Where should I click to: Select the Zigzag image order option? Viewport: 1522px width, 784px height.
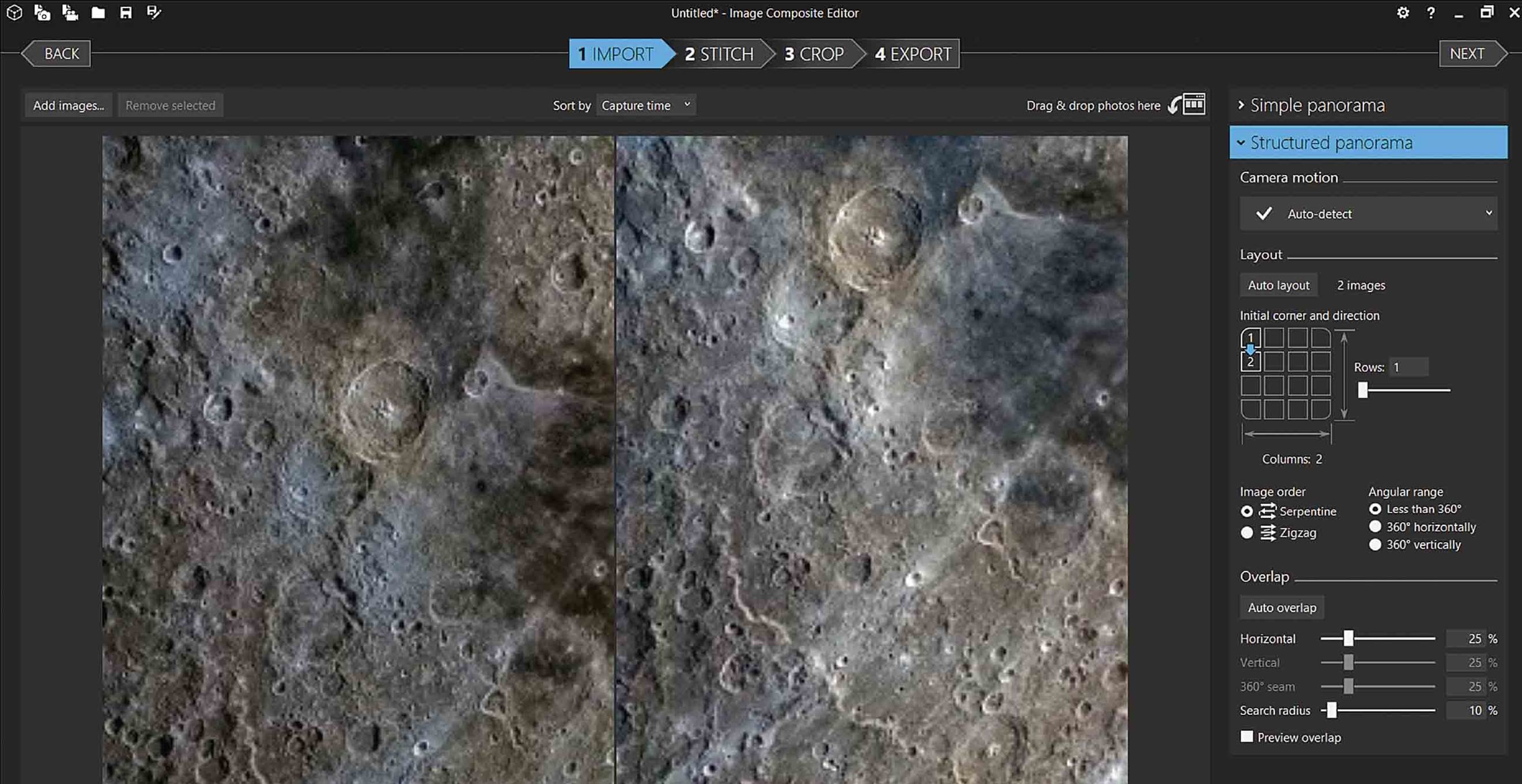point(1247,532)
